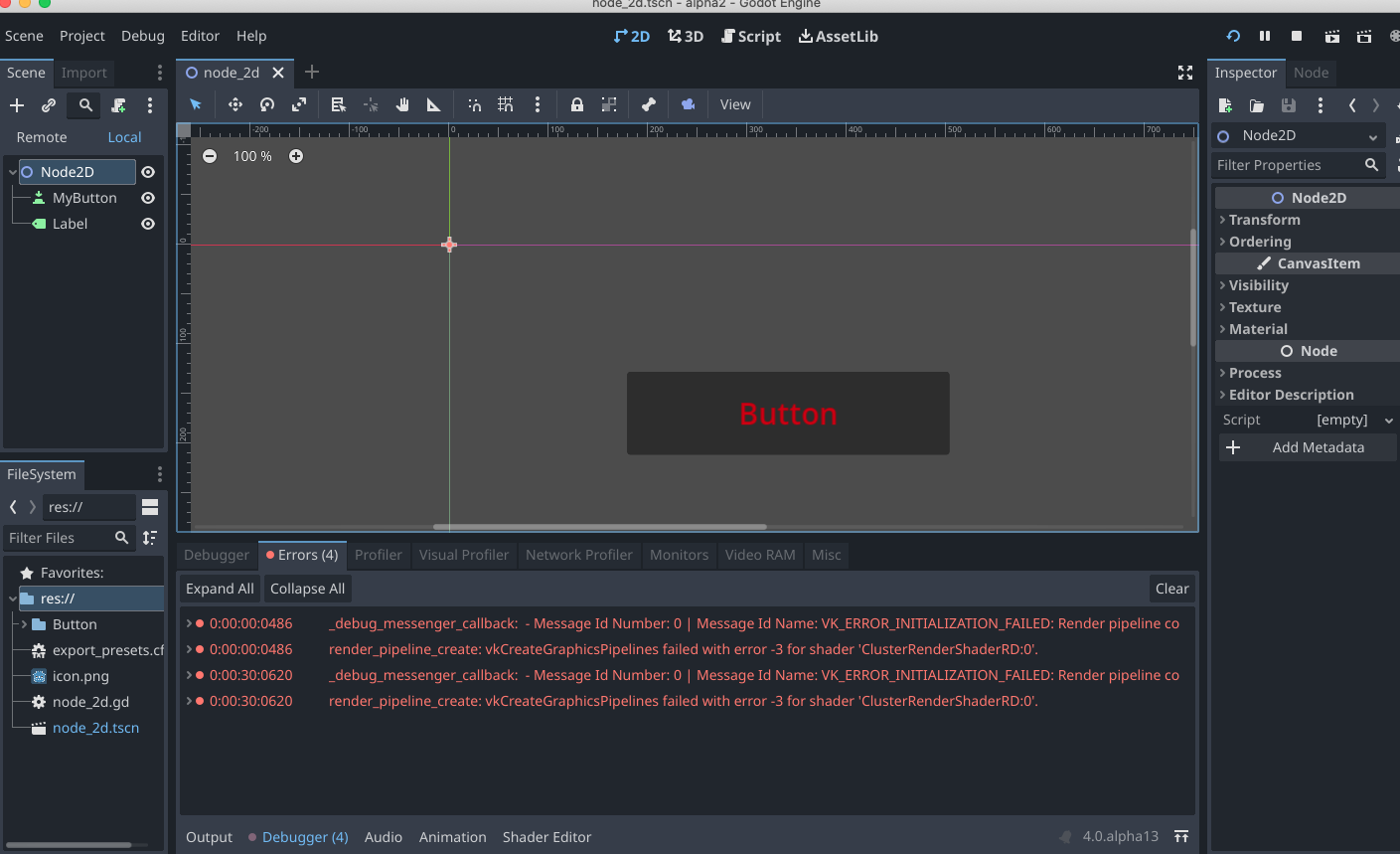This screenshot has height=854, width=1400.
Task: Click the Clear button to remove errors
Action: pyautogui.click(x=1172, y=589)
